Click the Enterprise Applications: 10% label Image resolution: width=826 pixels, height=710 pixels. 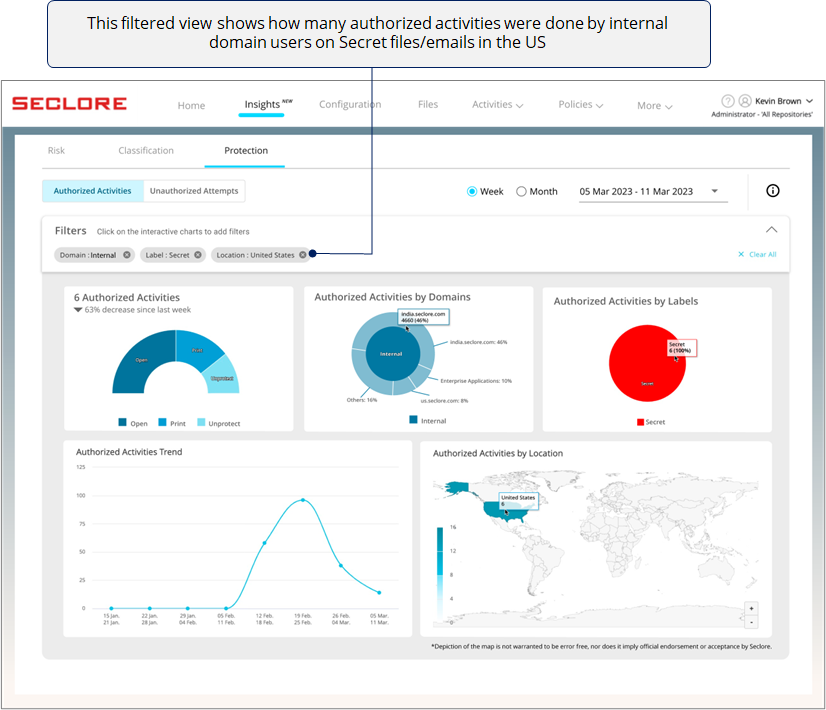pyautogui.click(x=476, y=381)
